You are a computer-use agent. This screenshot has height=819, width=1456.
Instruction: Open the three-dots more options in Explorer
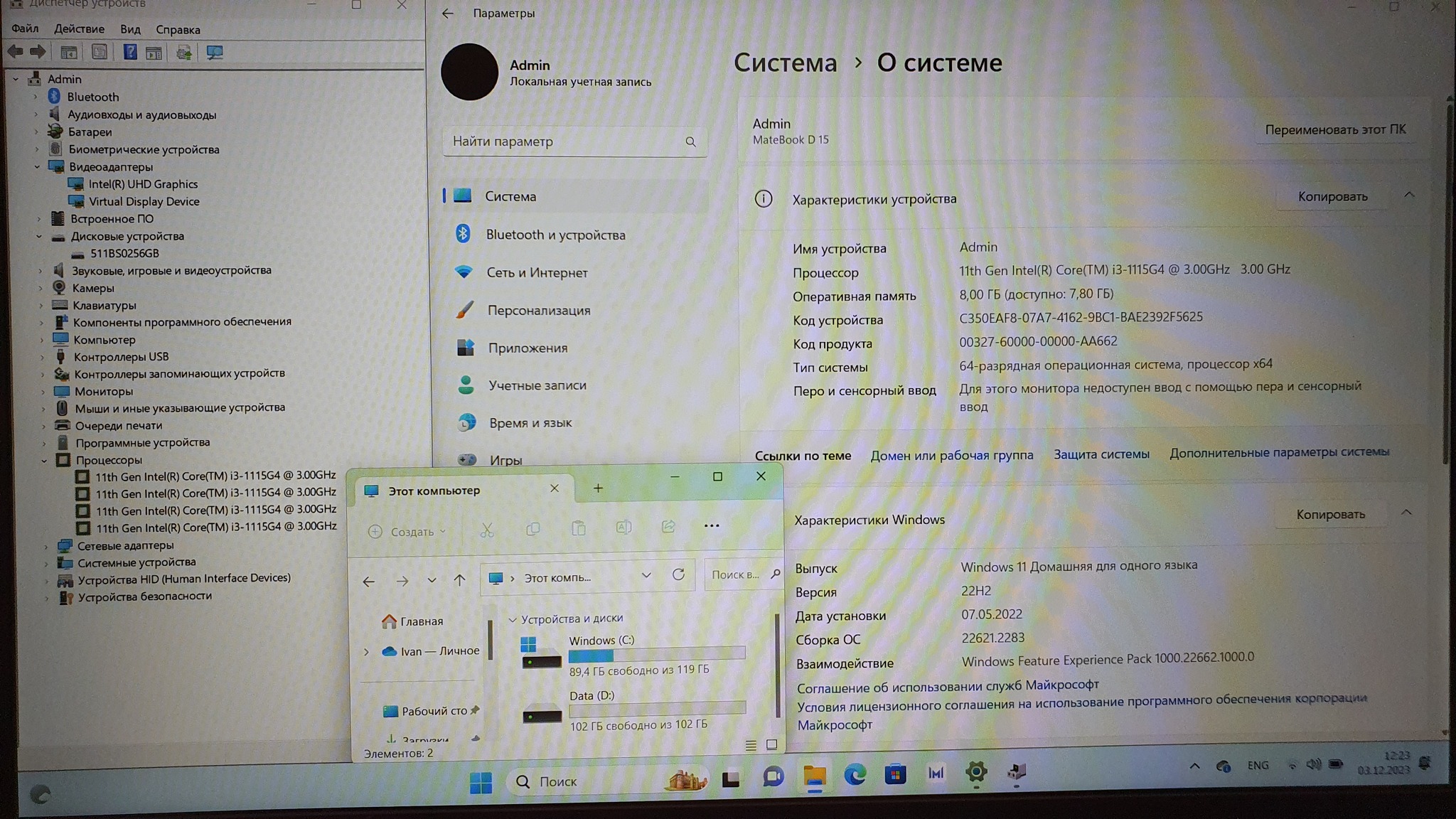point(711,526)
